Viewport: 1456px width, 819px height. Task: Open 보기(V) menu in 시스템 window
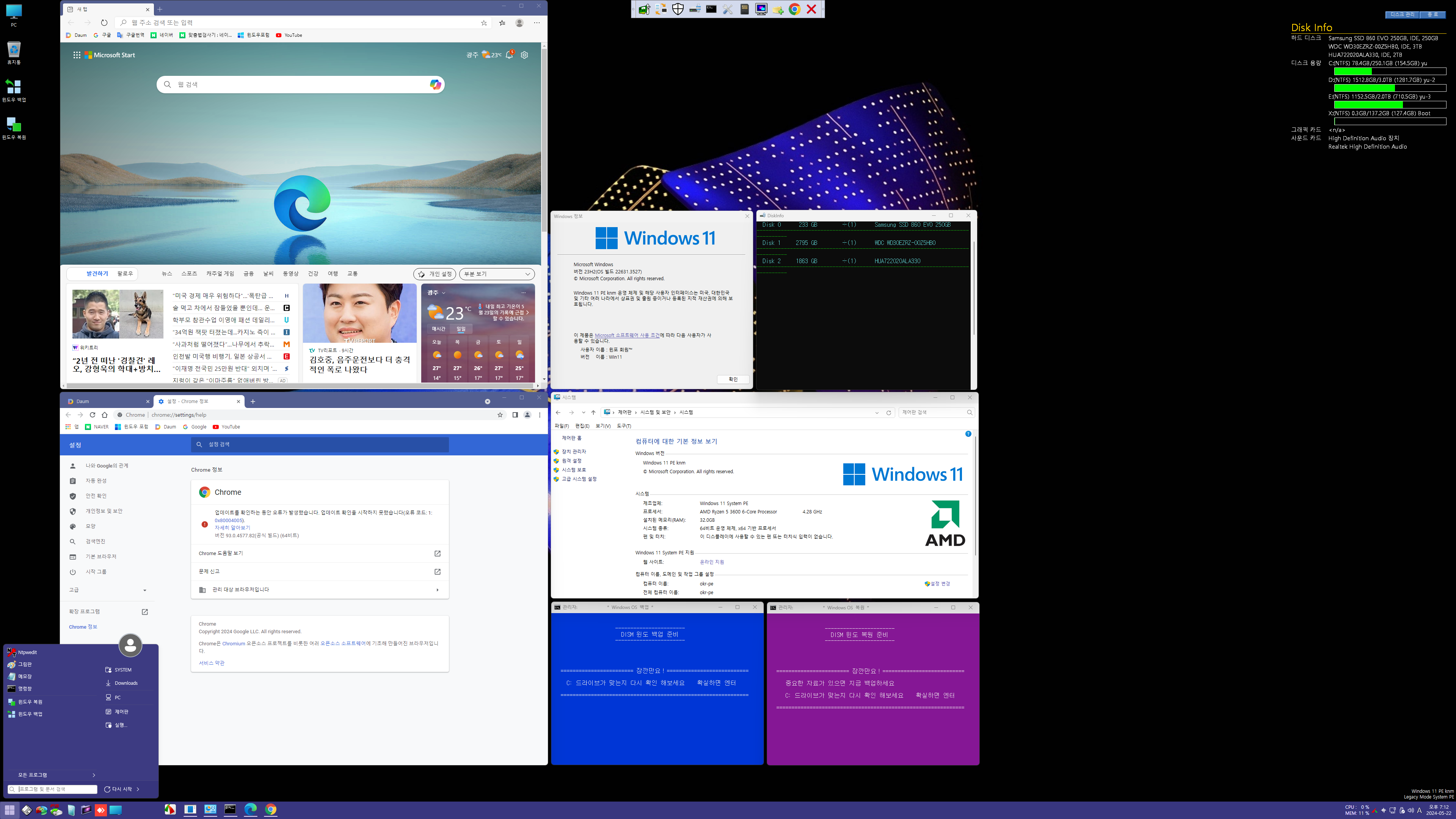603,426
